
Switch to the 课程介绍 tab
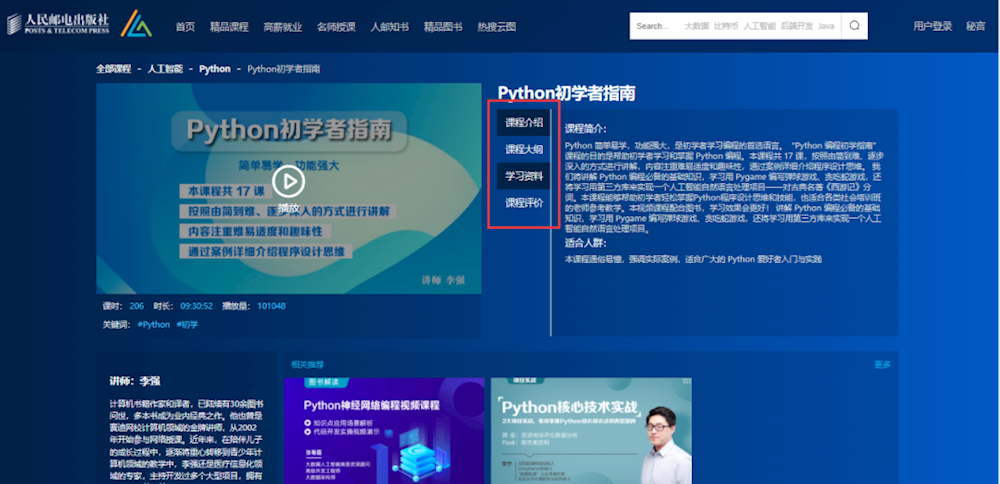(524, 123)
